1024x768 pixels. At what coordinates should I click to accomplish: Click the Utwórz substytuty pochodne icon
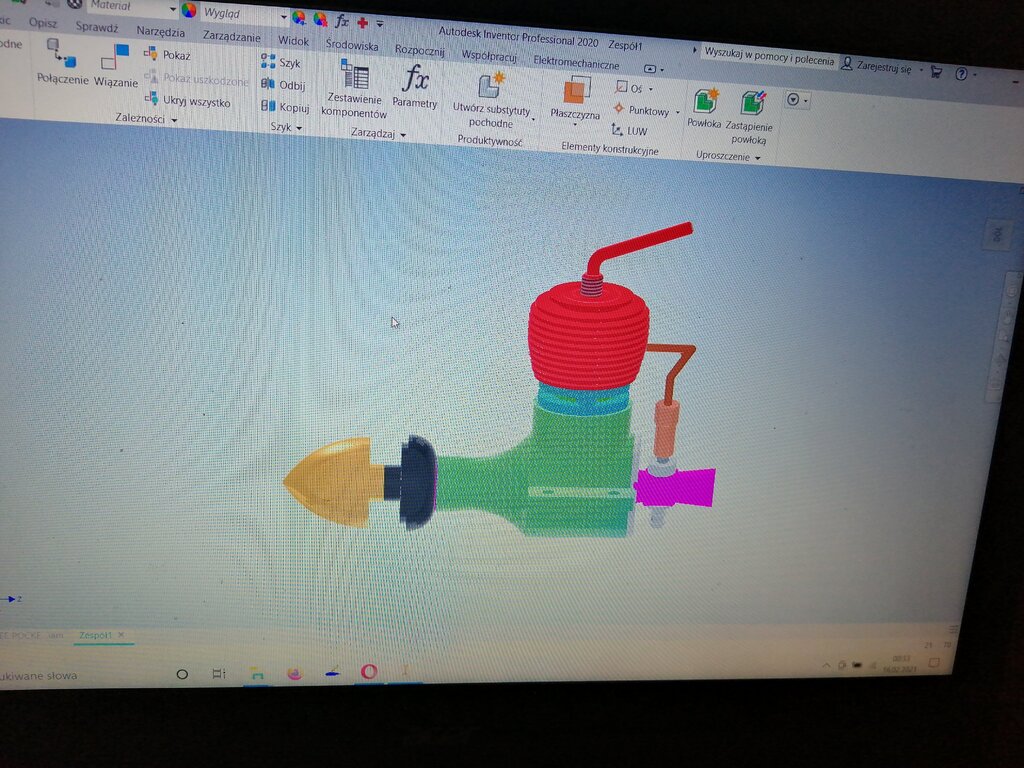(x=491, y=87)
